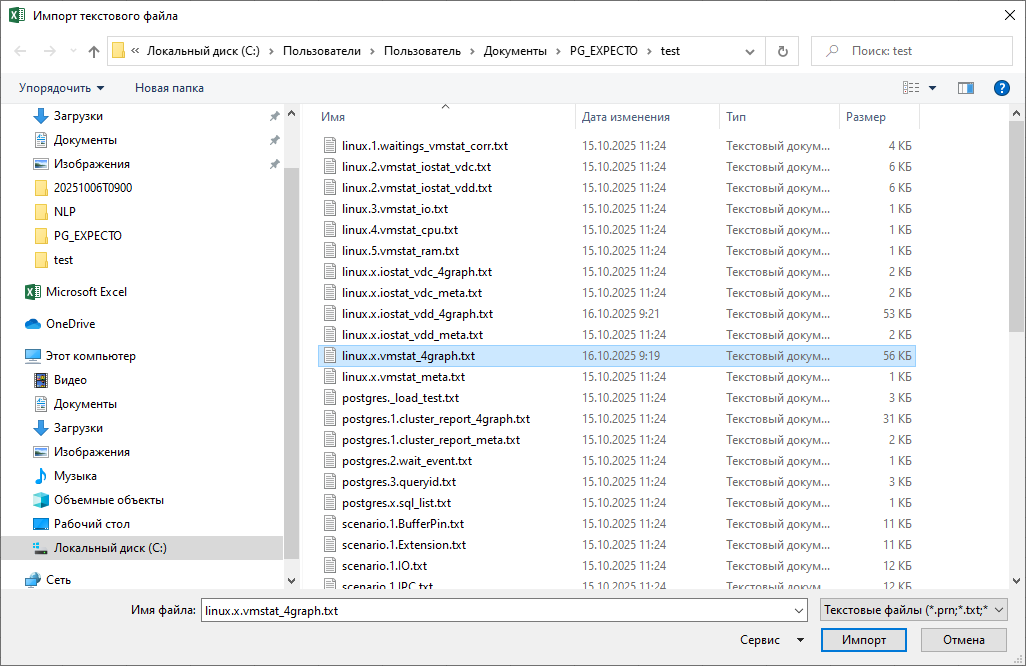Select postgres._load_test.txt file
The width and height of the screenshot is (1026, 666).
(400, 398)
